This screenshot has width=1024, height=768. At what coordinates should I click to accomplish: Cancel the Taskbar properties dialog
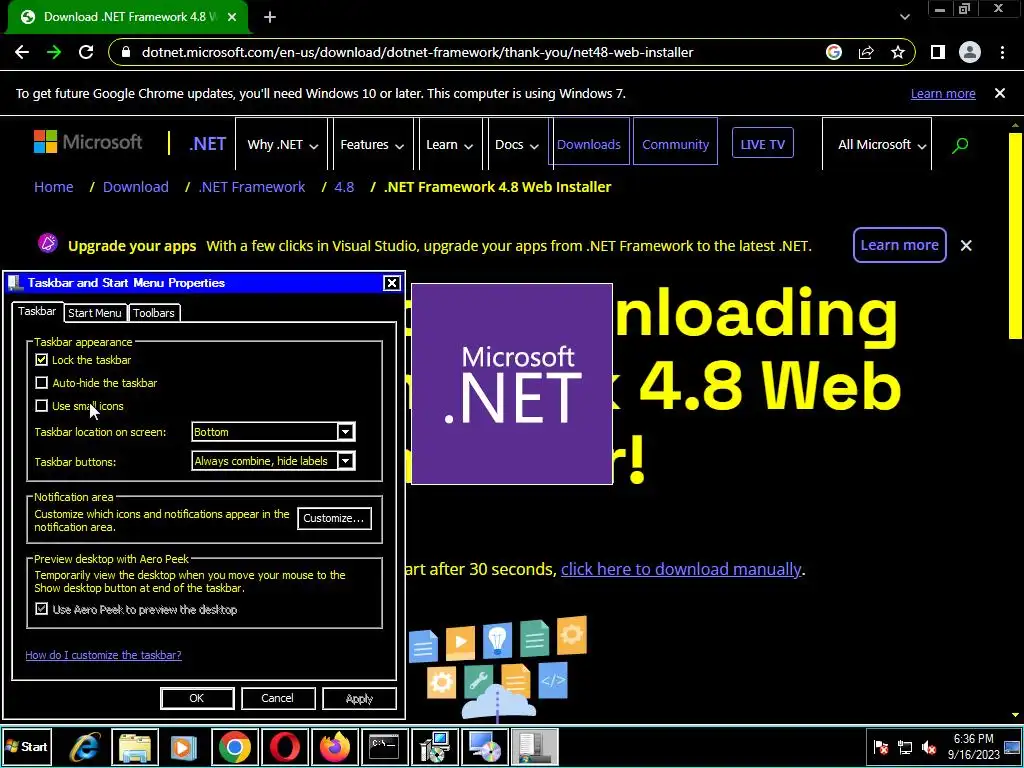[x=278, y=698]
